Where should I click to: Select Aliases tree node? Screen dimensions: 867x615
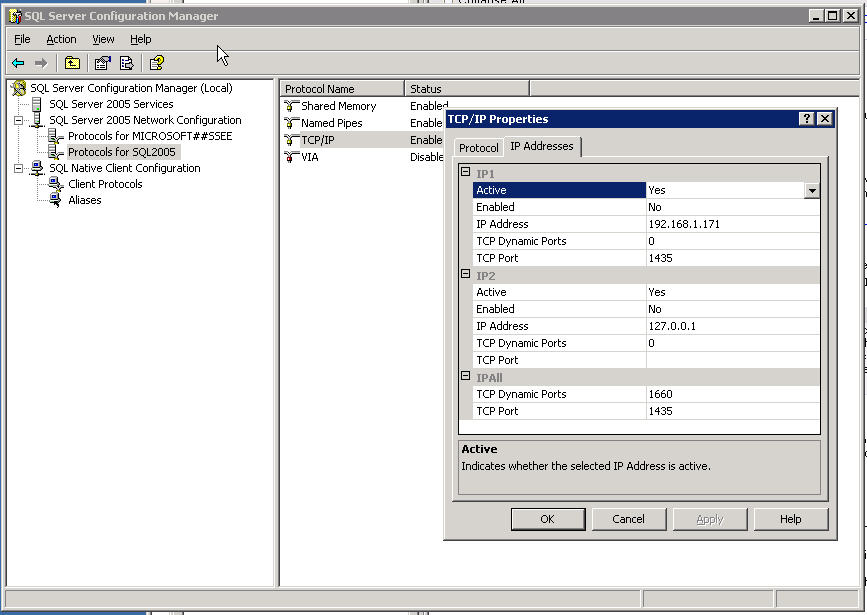point(85,200)
